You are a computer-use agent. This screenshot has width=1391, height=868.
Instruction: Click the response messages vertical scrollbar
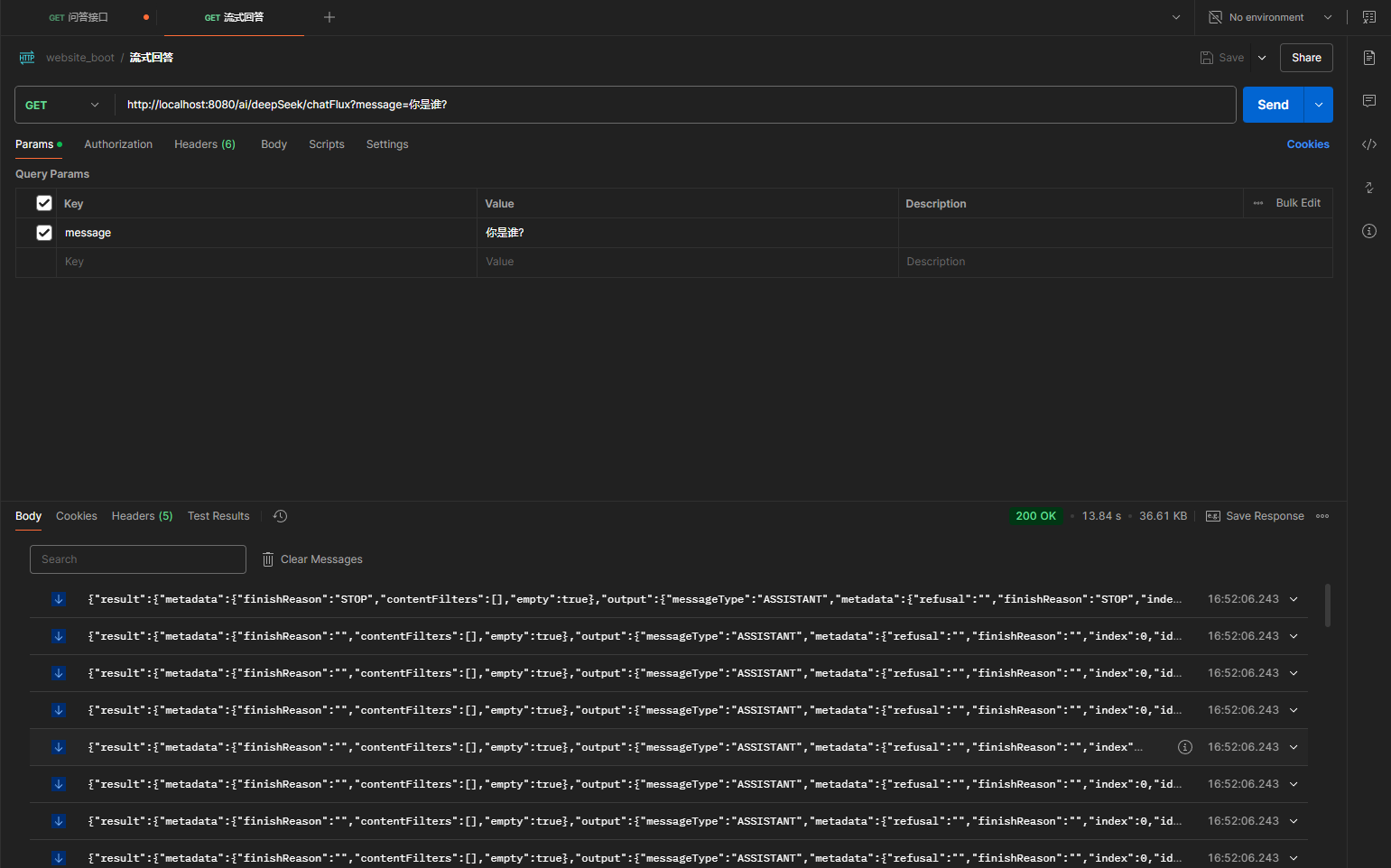(1327, 605)
